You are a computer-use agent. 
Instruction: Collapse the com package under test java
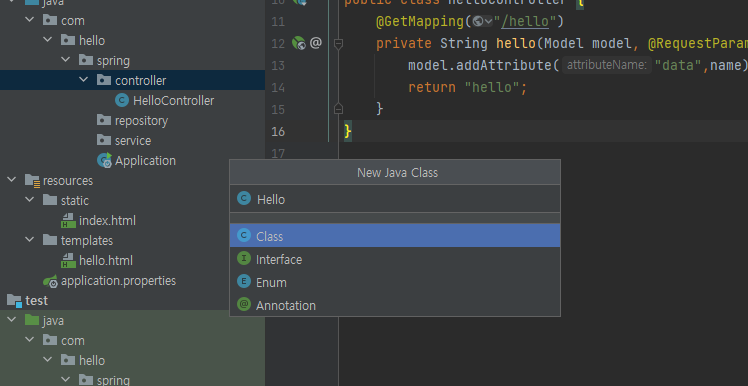coord(30,340)
